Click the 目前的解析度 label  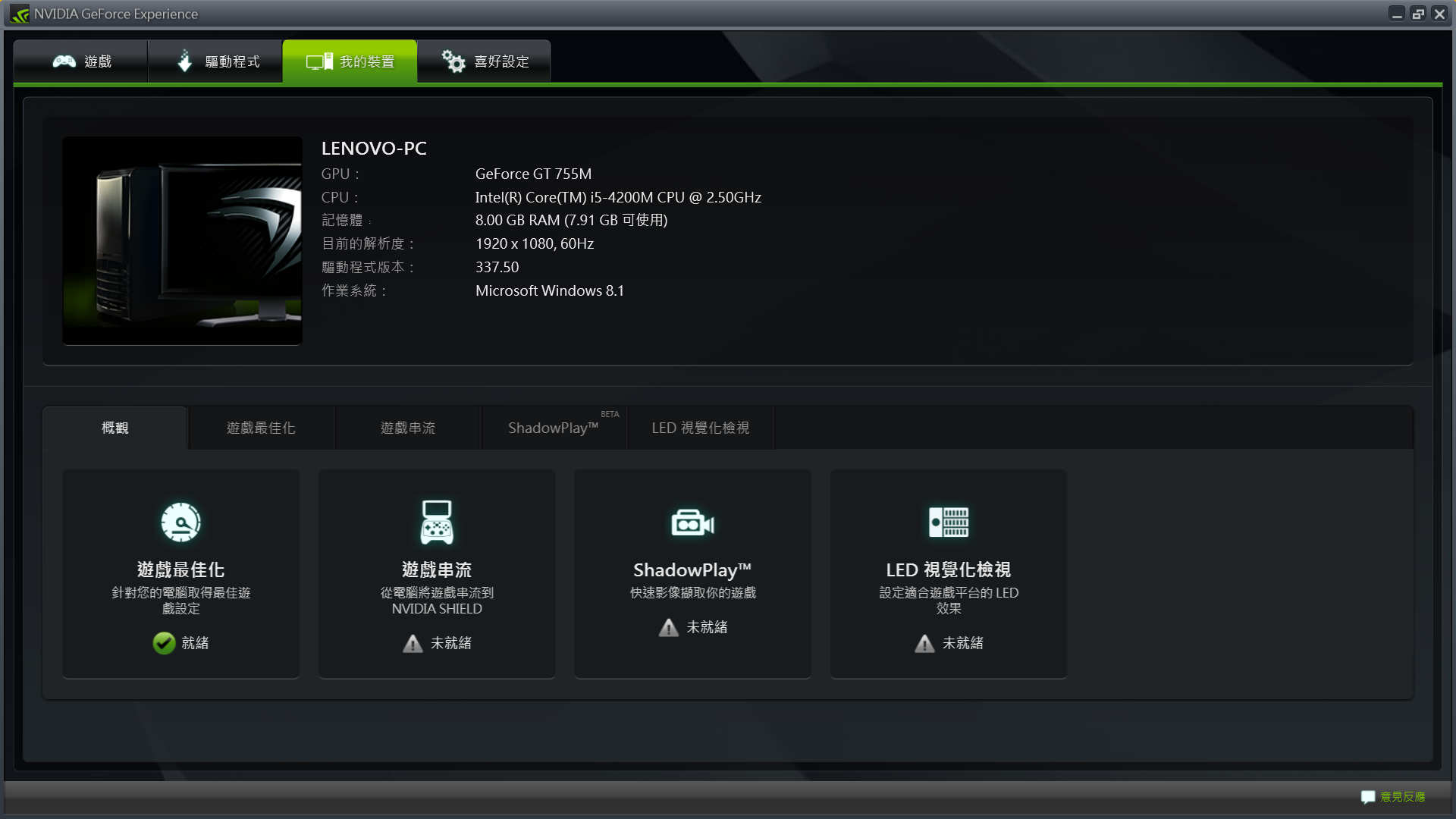pos(368,243)
